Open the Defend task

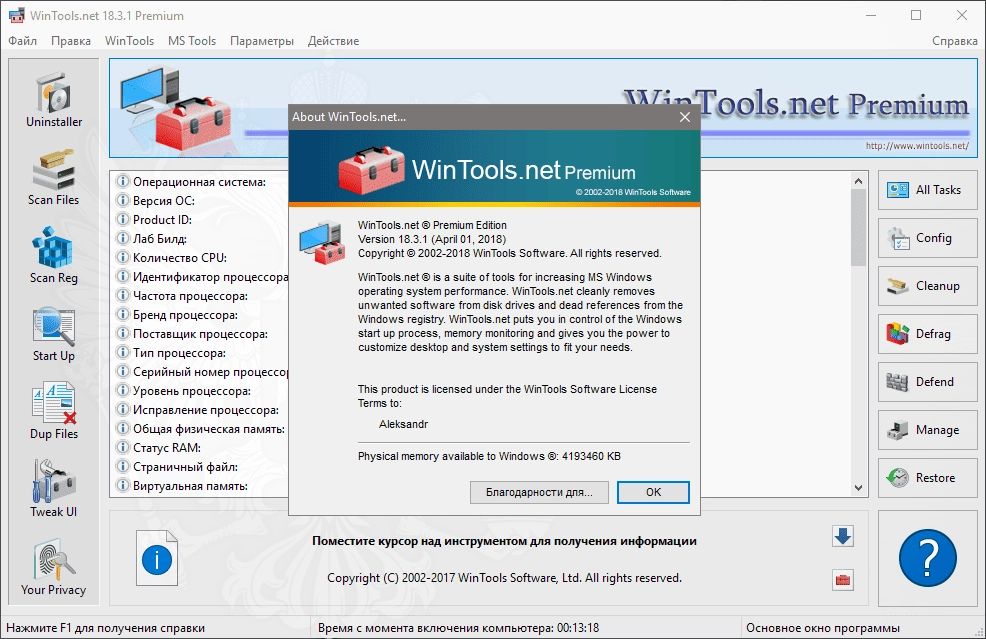tap(928, 382)
